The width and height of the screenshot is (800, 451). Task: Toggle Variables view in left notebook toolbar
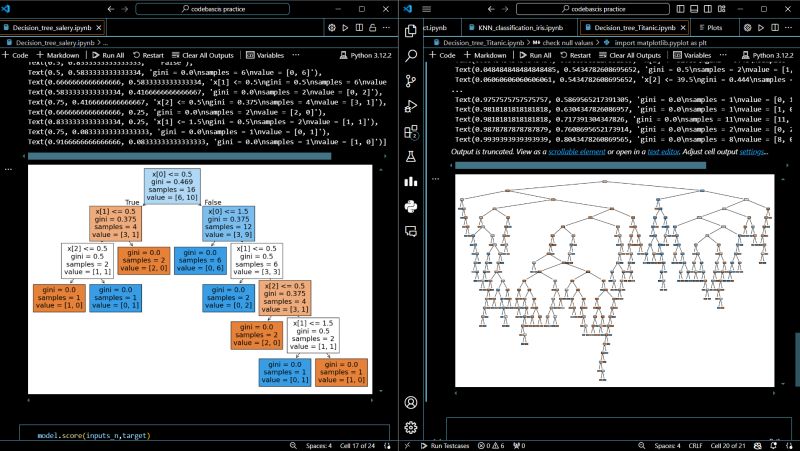[265, 55]
